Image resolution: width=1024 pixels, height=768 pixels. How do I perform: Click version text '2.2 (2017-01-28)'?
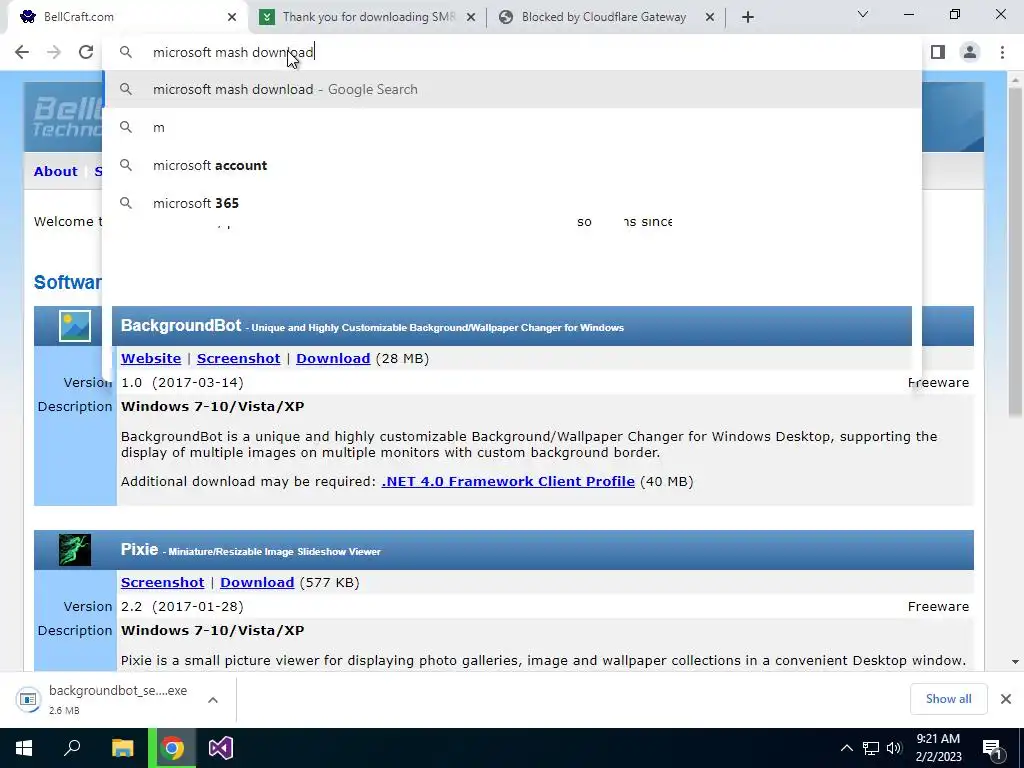(182, 607)
